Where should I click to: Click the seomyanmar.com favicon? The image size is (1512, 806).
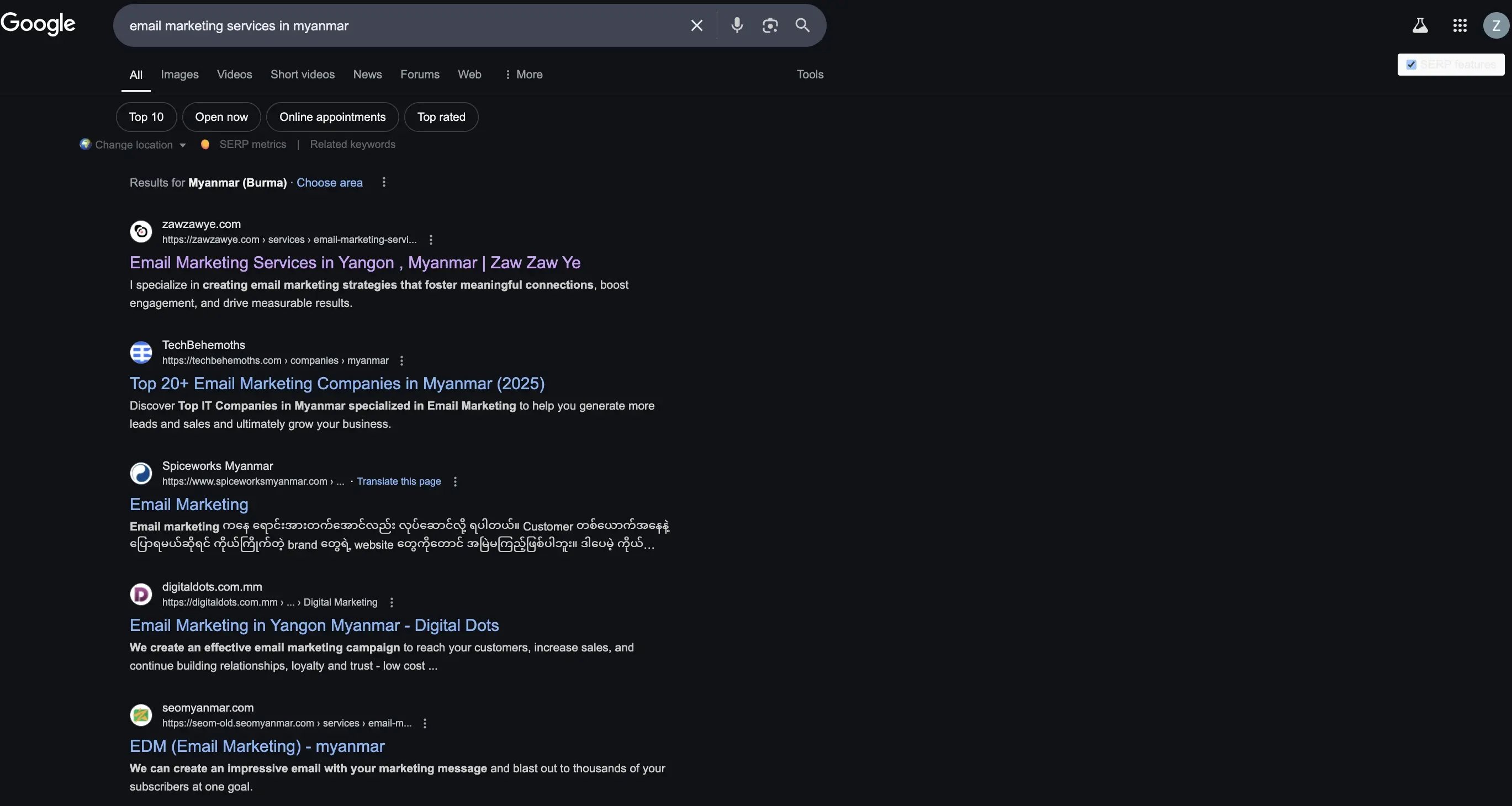click(x=141, y=715)
